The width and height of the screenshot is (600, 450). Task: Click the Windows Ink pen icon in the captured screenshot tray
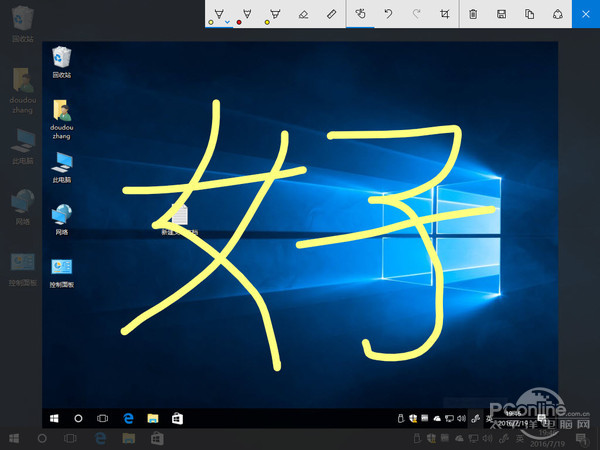476,419
